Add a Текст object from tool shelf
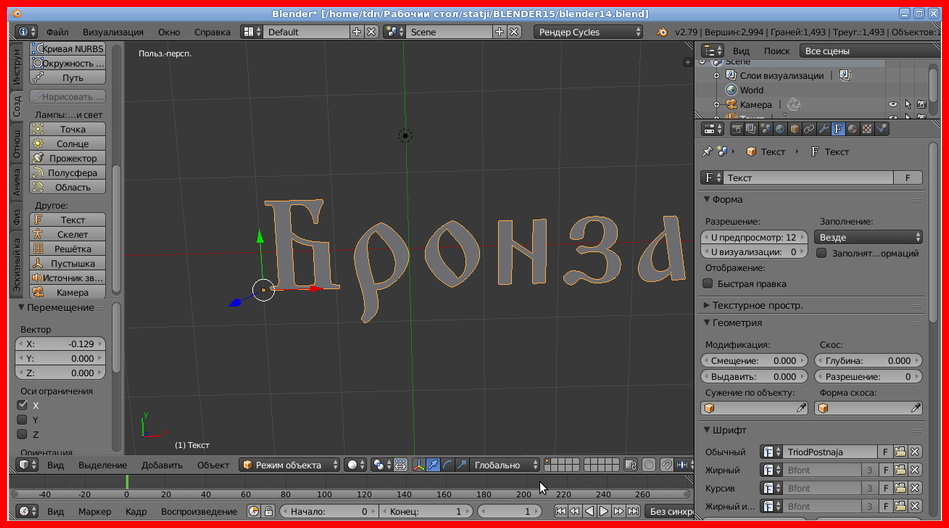The height and width of the screenshot is (528, 949). pyautogui.click(x=67, y=220)
